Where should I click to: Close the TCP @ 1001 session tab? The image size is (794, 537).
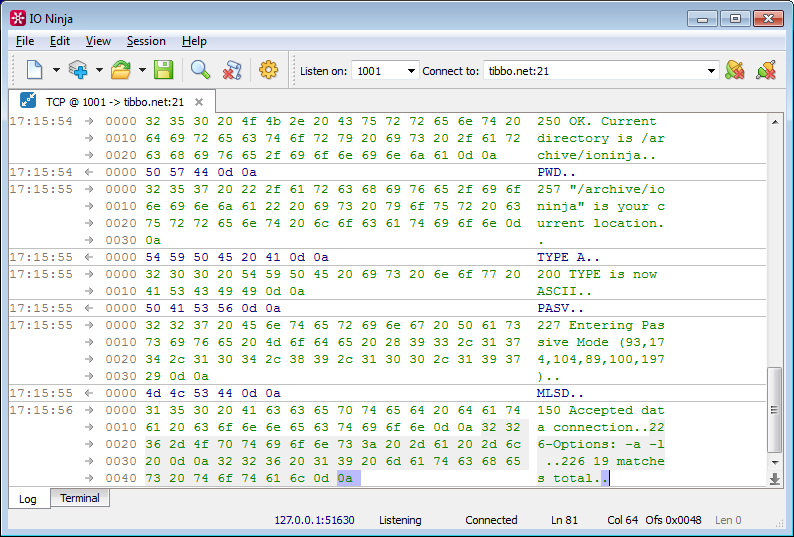[x=199, y=102]
